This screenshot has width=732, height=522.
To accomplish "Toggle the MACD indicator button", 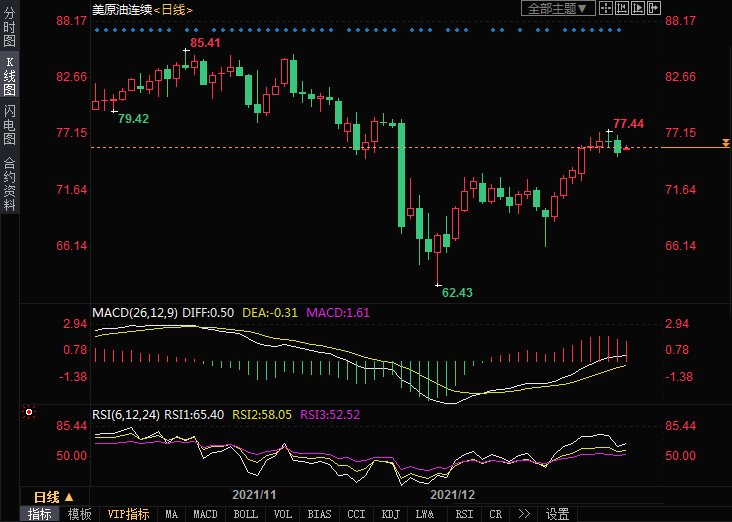I will (205, 514).
